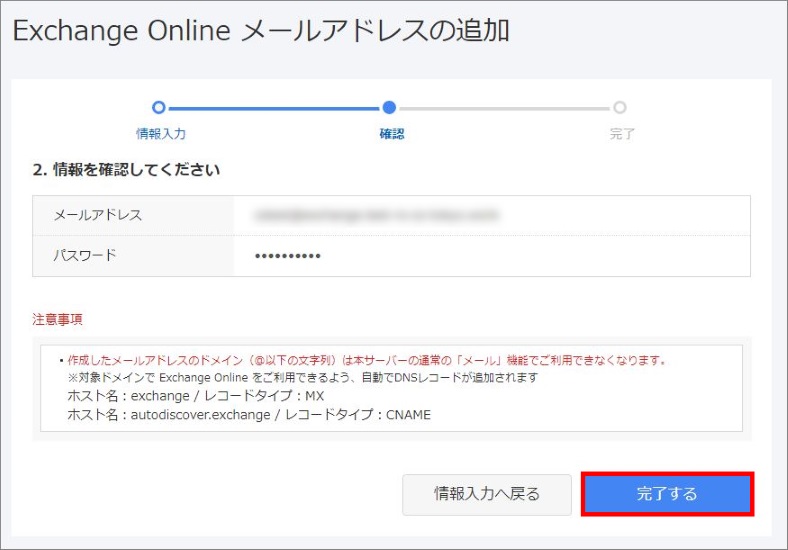
Task: Click the line about automatic DNS record addition
Action: [303, 378]
